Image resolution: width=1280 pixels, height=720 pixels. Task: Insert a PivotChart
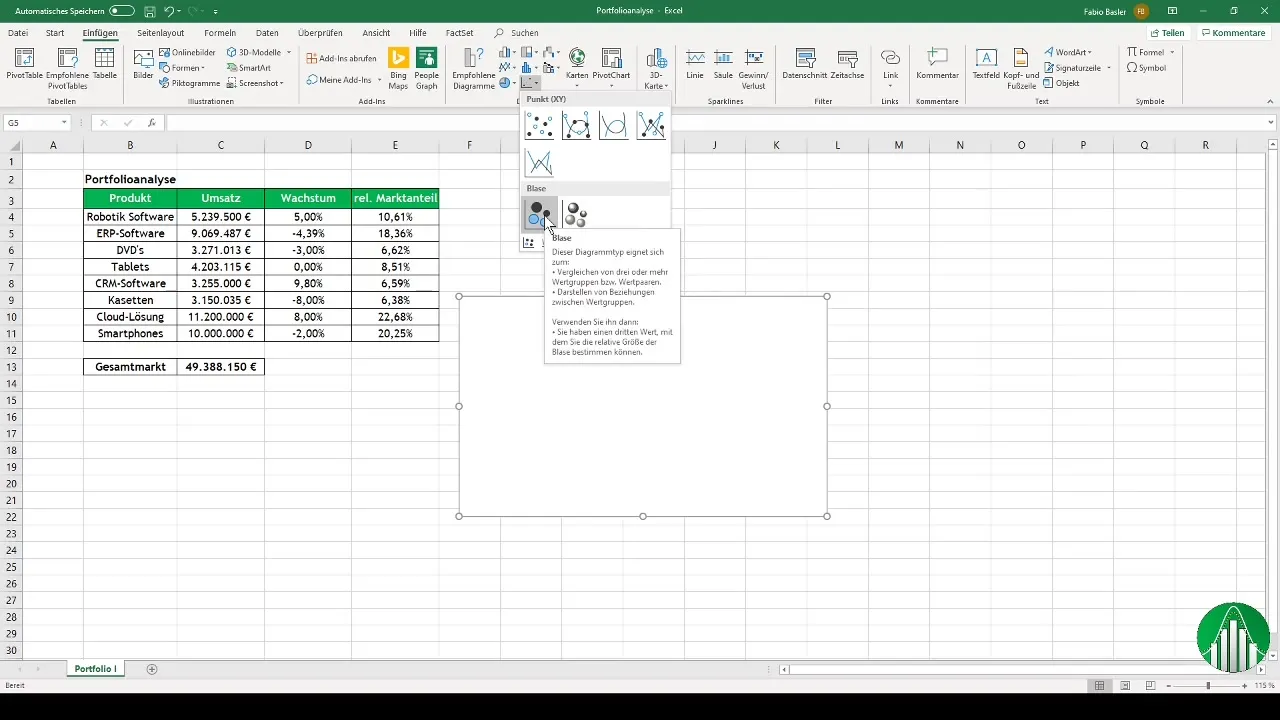pyautogui.click(x=610, y=66)
